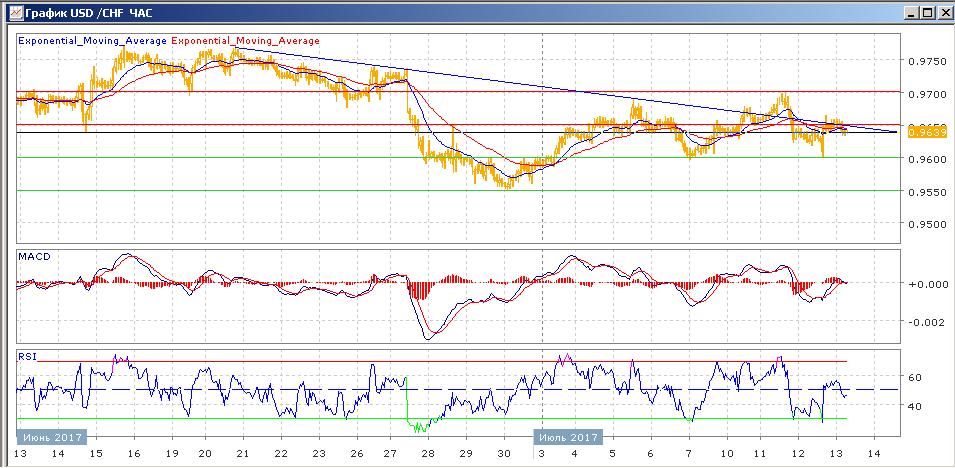Minimize the USD/CHF chart window

(x=909, y=13)
